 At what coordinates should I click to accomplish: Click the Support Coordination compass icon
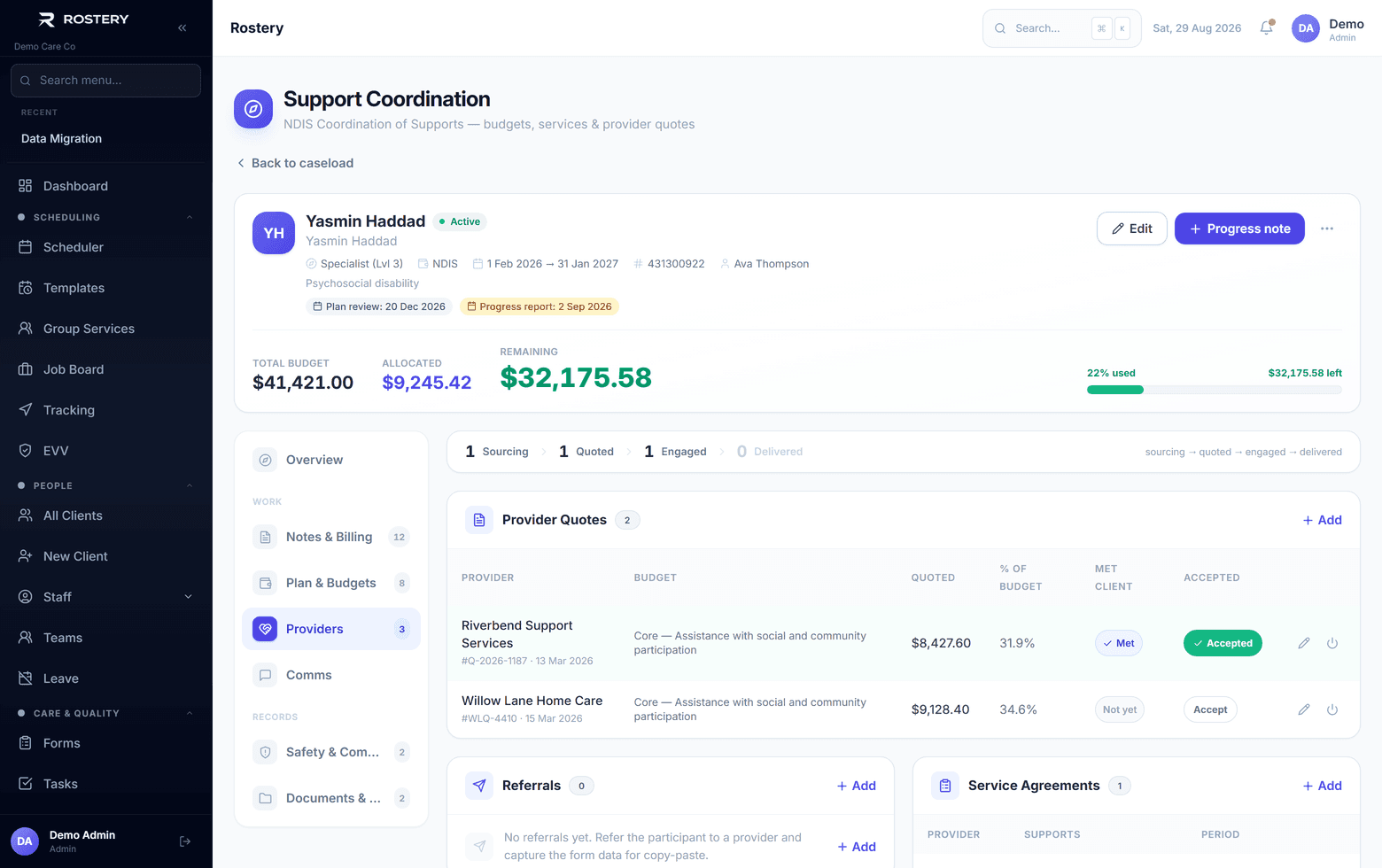coord(253,109)
